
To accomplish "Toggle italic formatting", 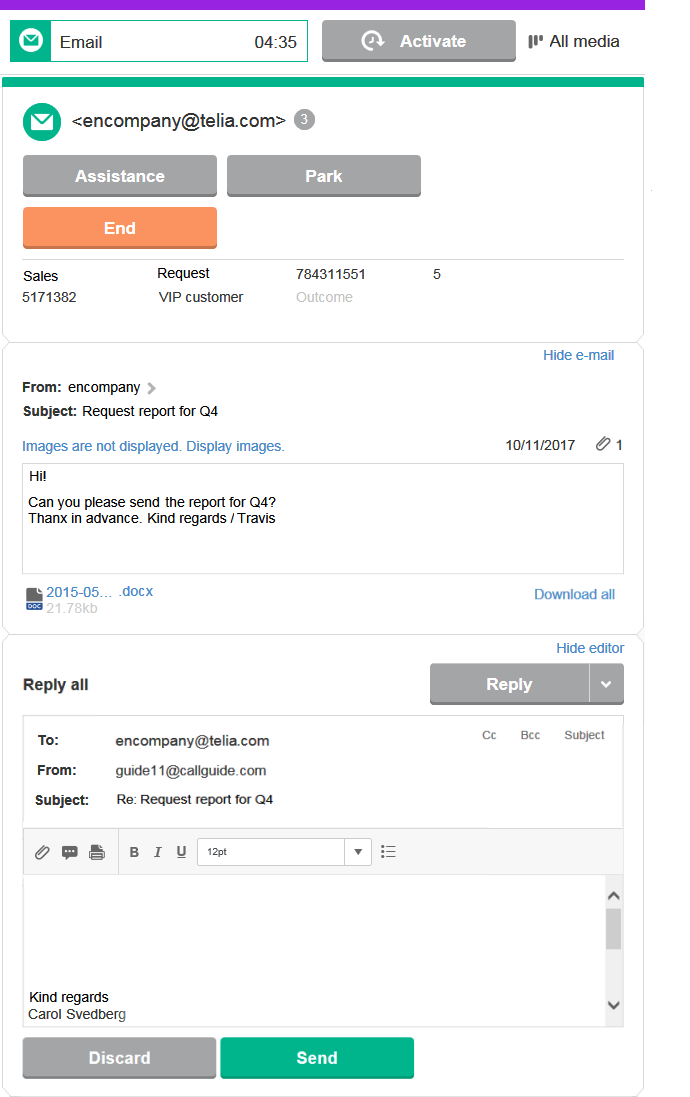I will pyautogui.click(x=158, y=853).
